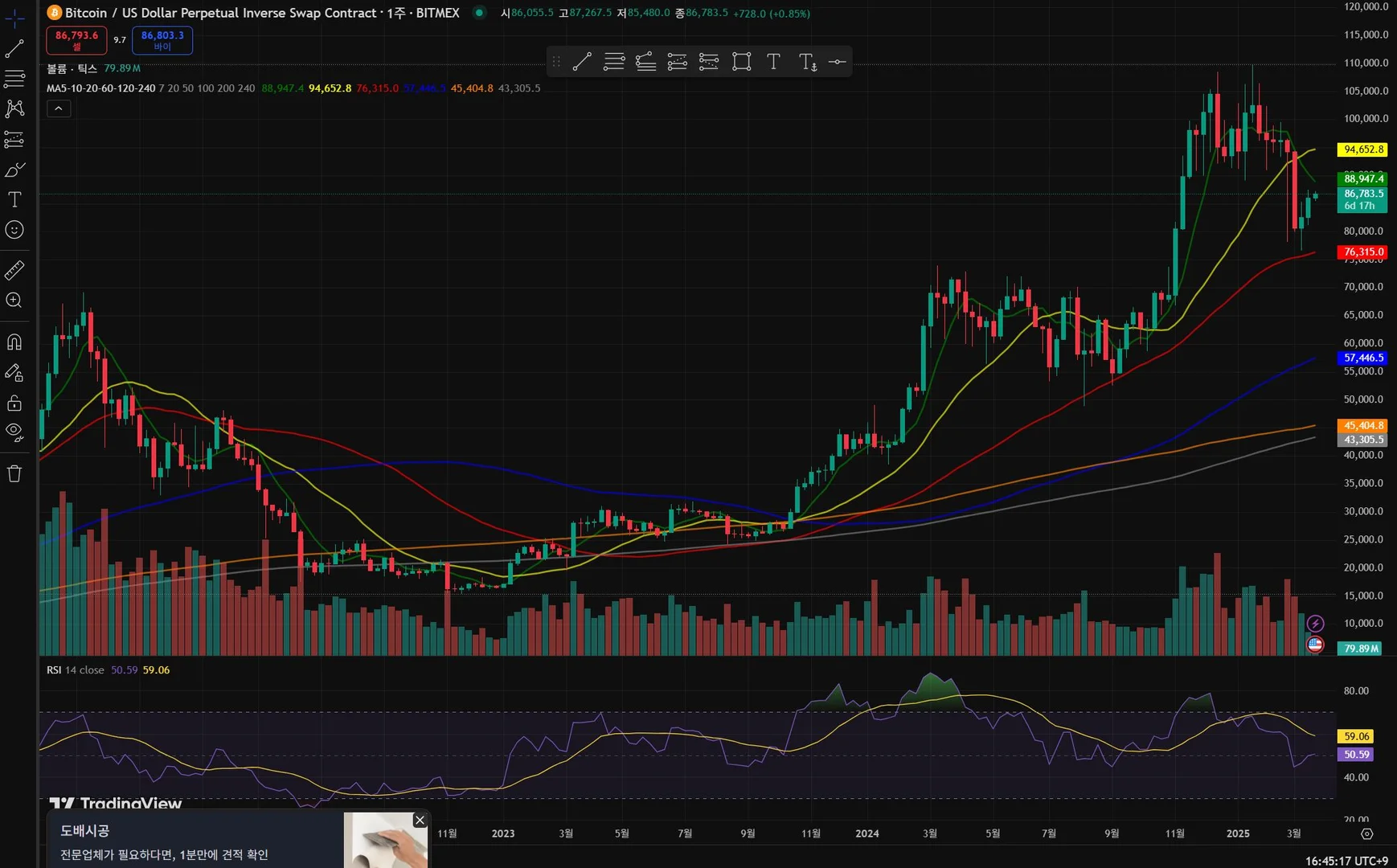Remove drawings with the trash icon

(x=14, y=473)
